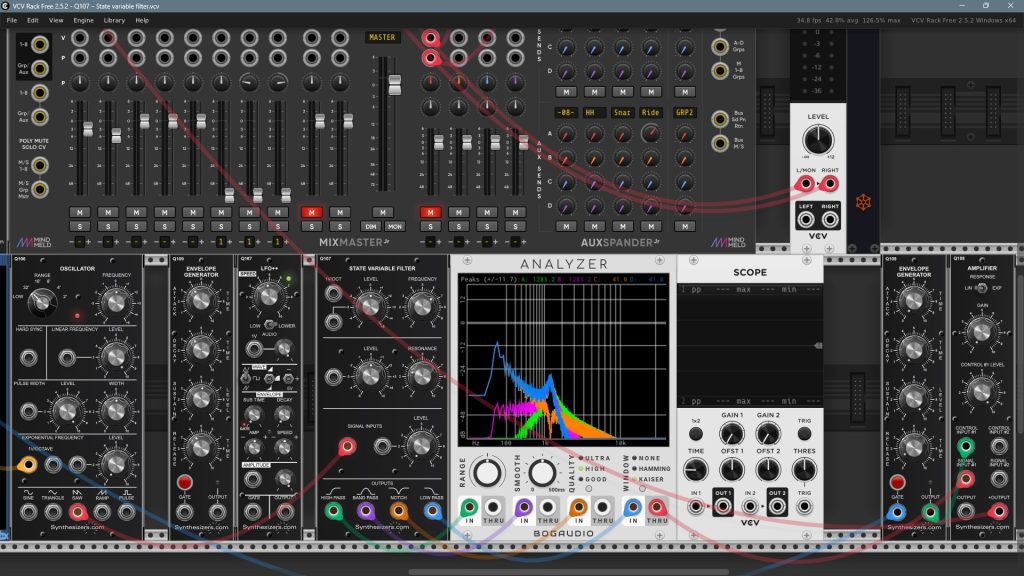Open the Engine menu
This screenshot has height=576, width=1024.
tap(83, 20)
